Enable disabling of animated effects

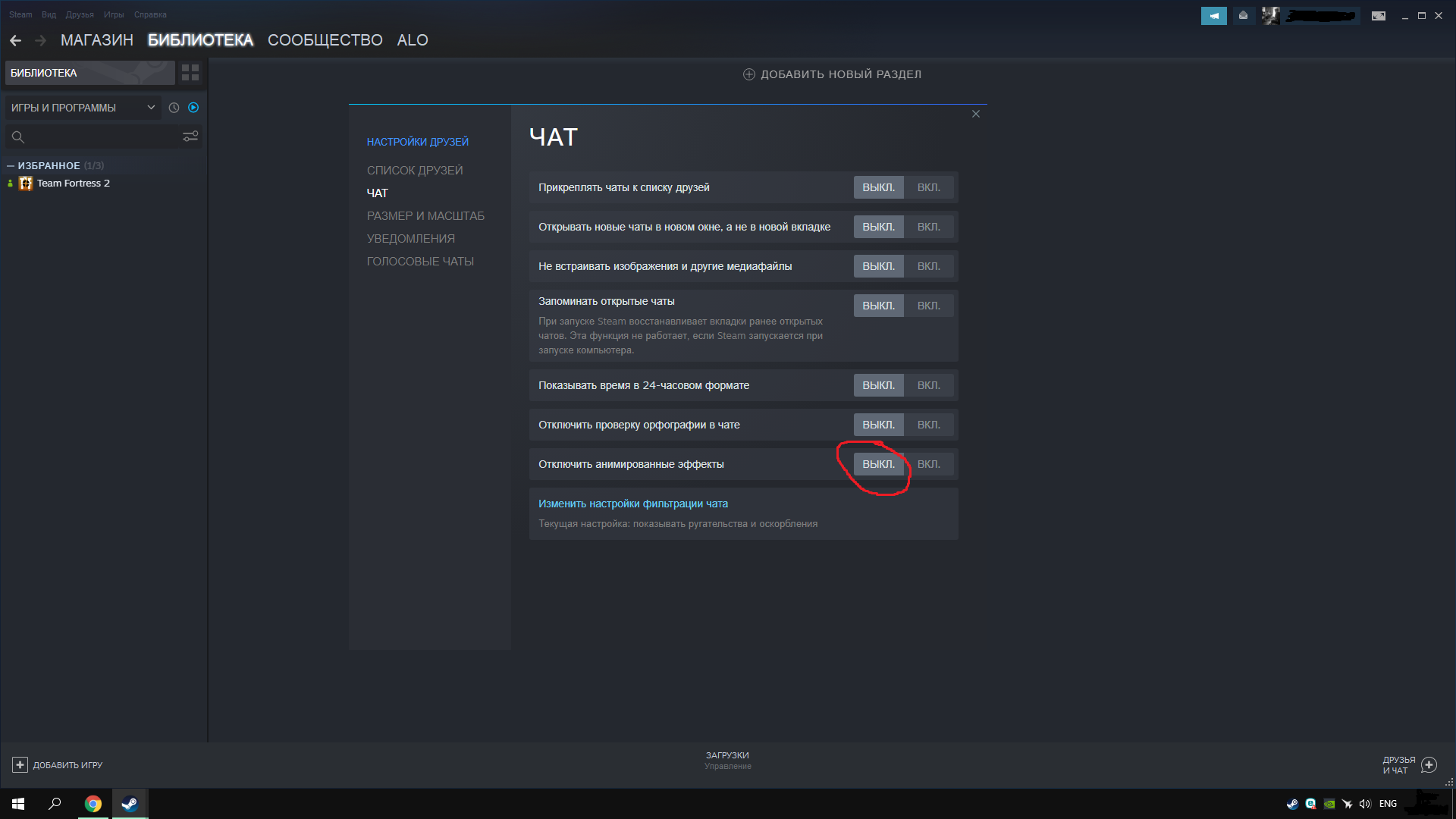pos(928,464)
